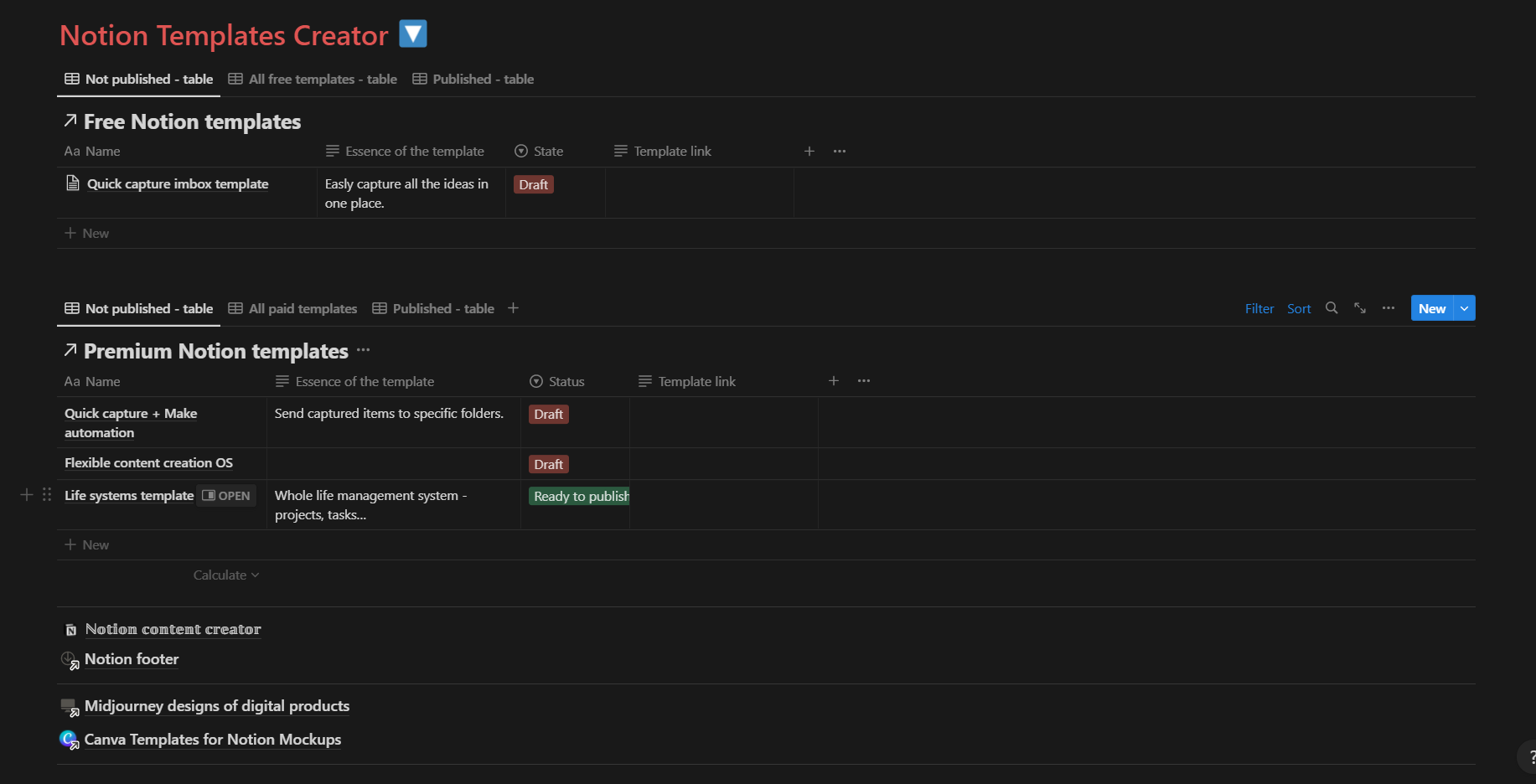The height and width of the screenshot is (784, 1536).
Task: Switch to All free templates - table tab
Action: (x=313, y=79)
